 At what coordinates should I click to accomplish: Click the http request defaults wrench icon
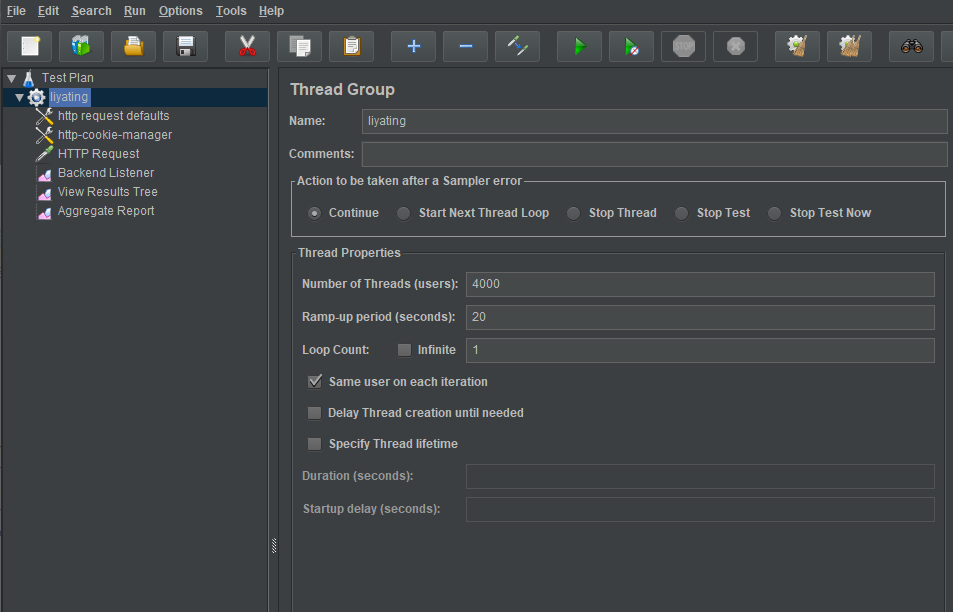coord(44,116)
